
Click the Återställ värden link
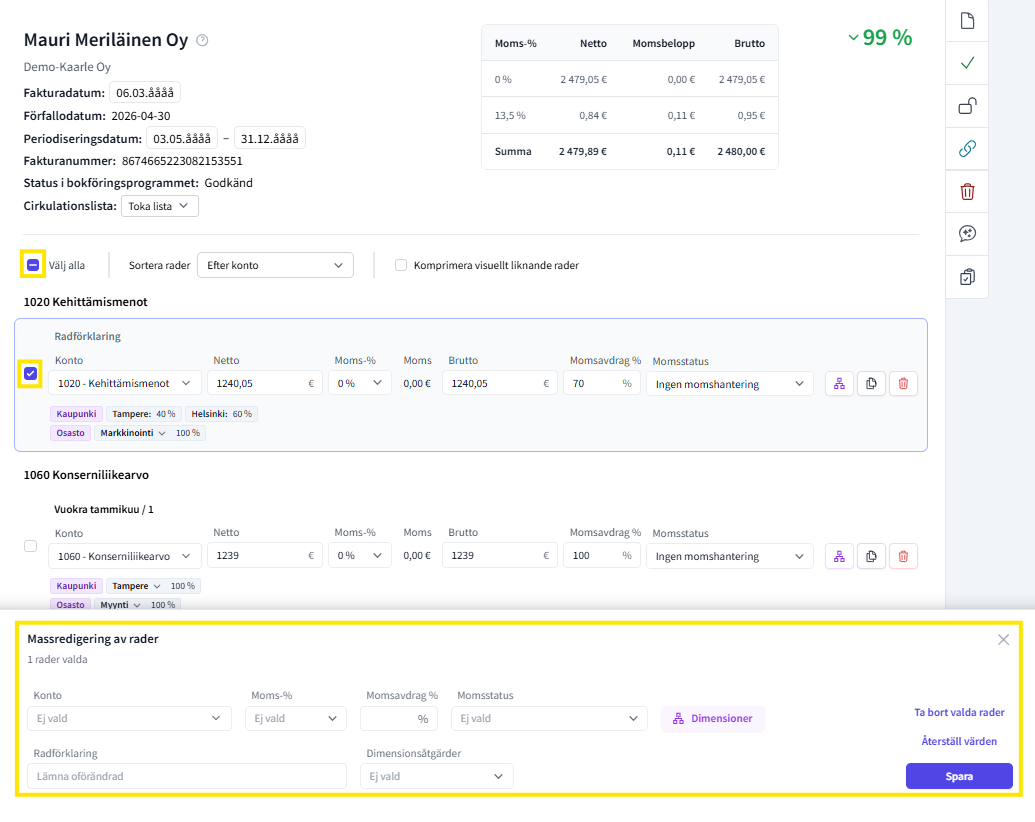click(959, 741)
